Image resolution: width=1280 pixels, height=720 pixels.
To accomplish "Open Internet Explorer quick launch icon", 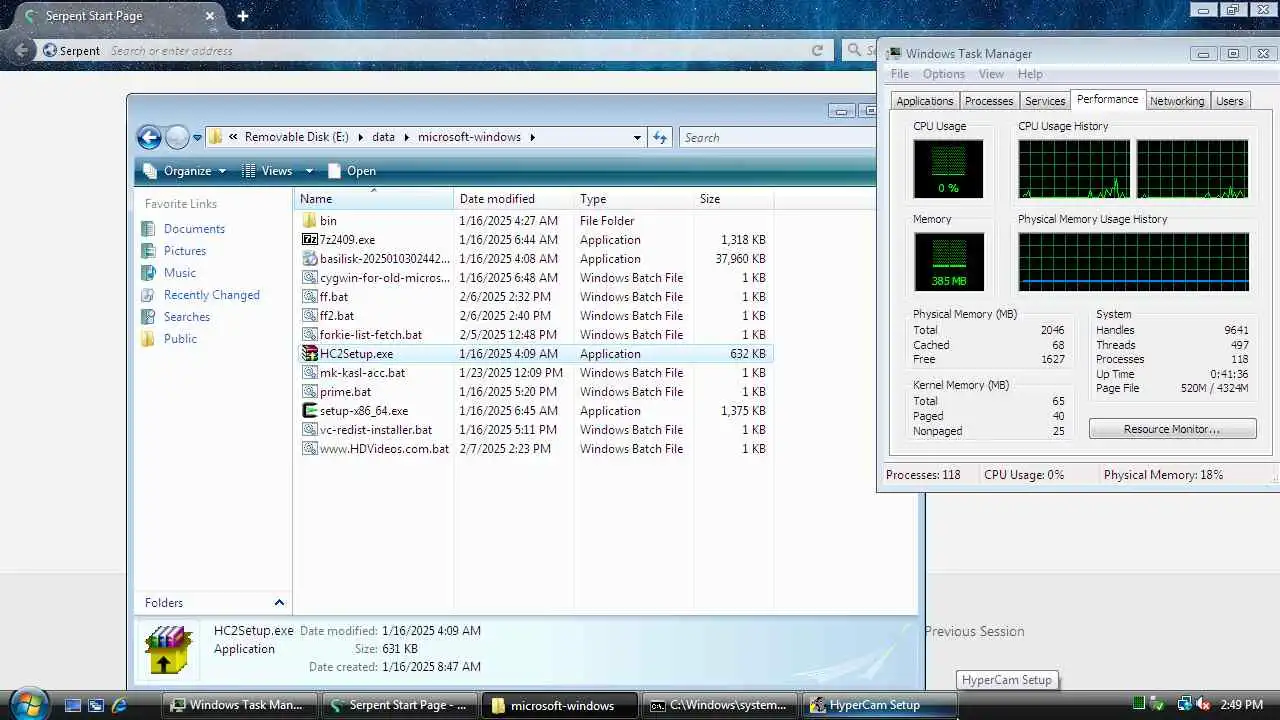I will pos(119,705).
